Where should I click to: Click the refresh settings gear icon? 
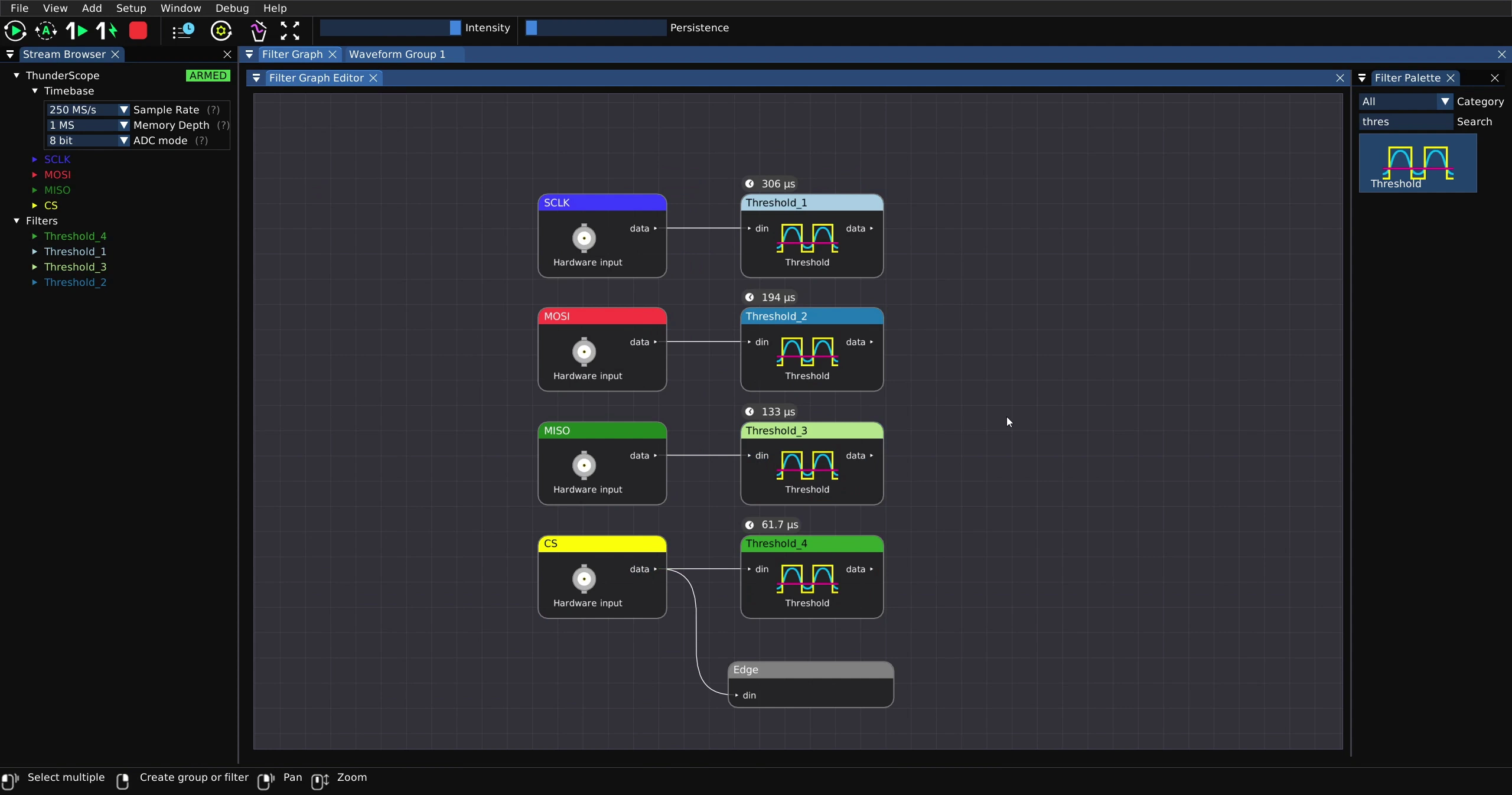(221, 31)
